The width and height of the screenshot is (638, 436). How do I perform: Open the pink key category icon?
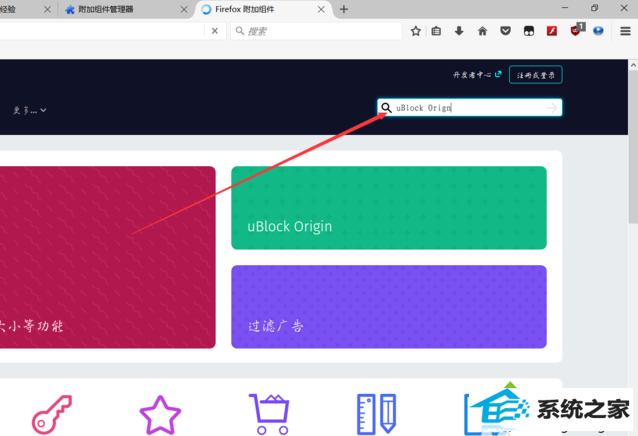click(52, 415)
